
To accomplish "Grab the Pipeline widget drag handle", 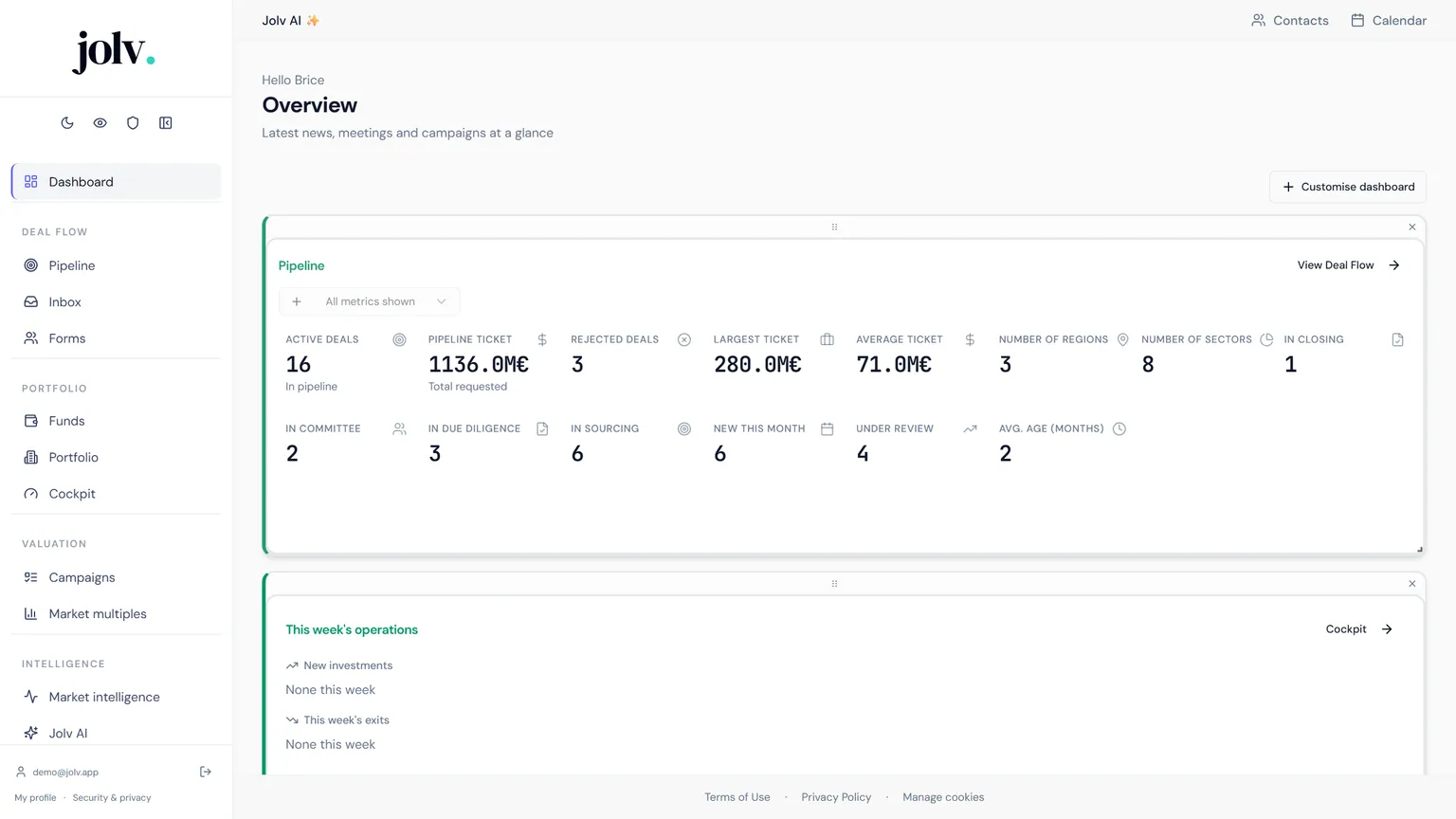I will click(834, 227).
